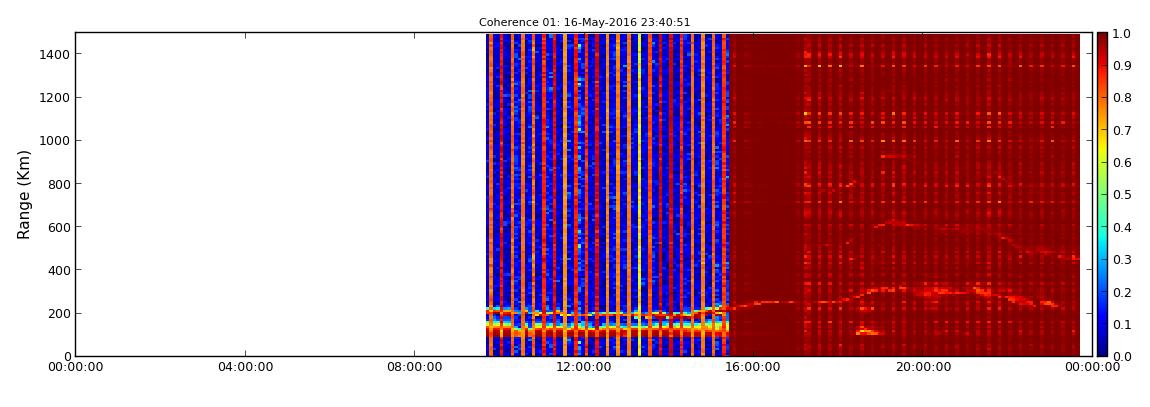Click the yellow vertical stripe after 12:00:00

click(x=640, y=194)
